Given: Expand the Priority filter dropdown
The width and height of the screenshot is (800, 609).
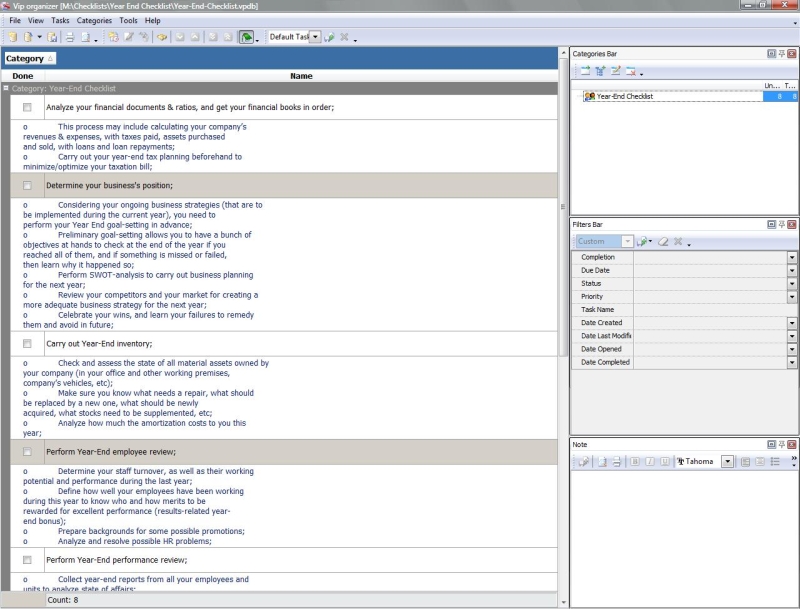Looking at the screenshot, I should click(792, 297).
